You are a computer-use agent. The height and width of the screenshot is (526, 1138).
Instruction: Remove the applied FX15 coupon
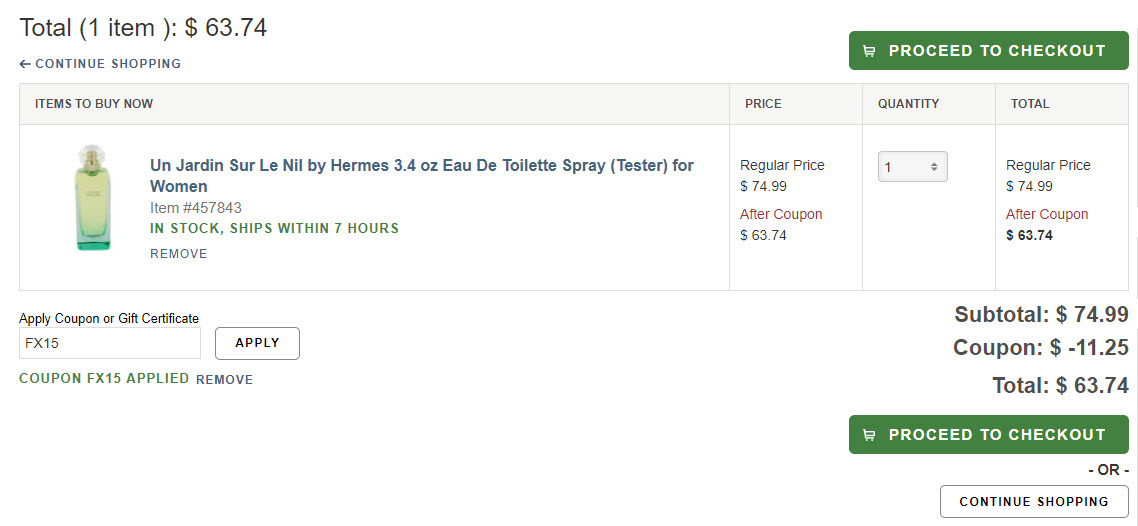[224, 379]
